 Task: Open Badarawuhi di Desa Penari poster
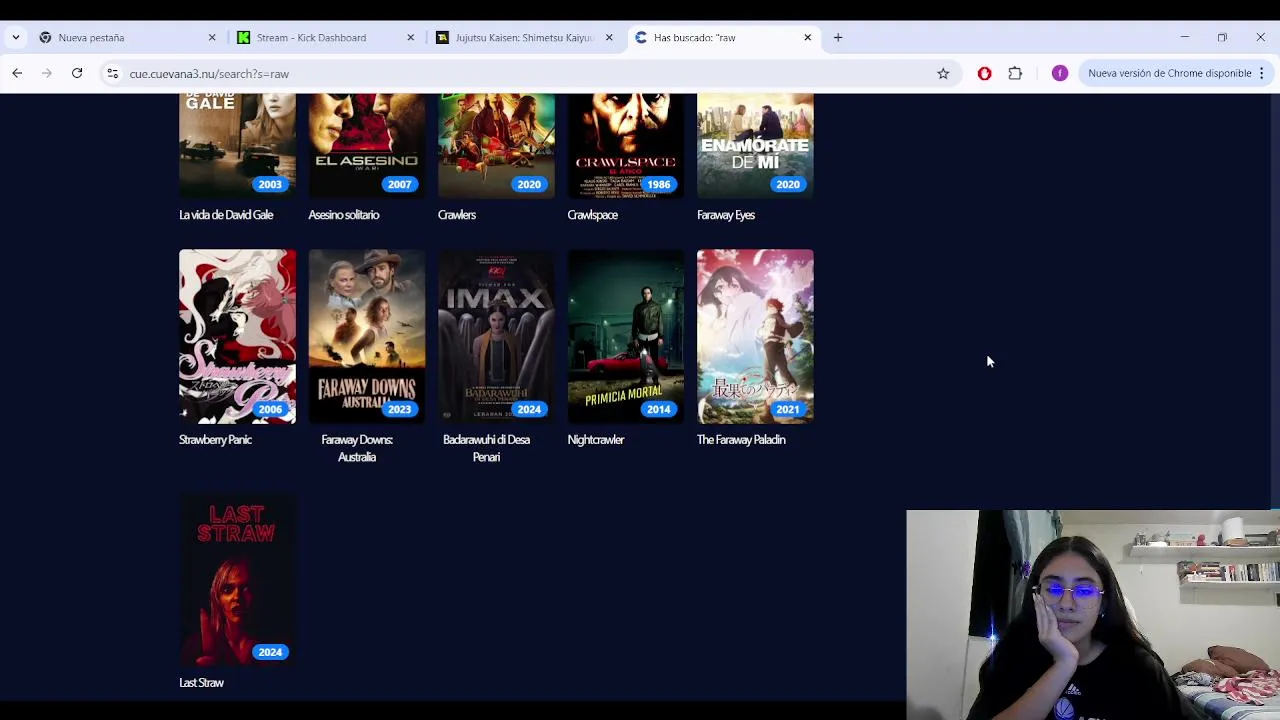496,336
